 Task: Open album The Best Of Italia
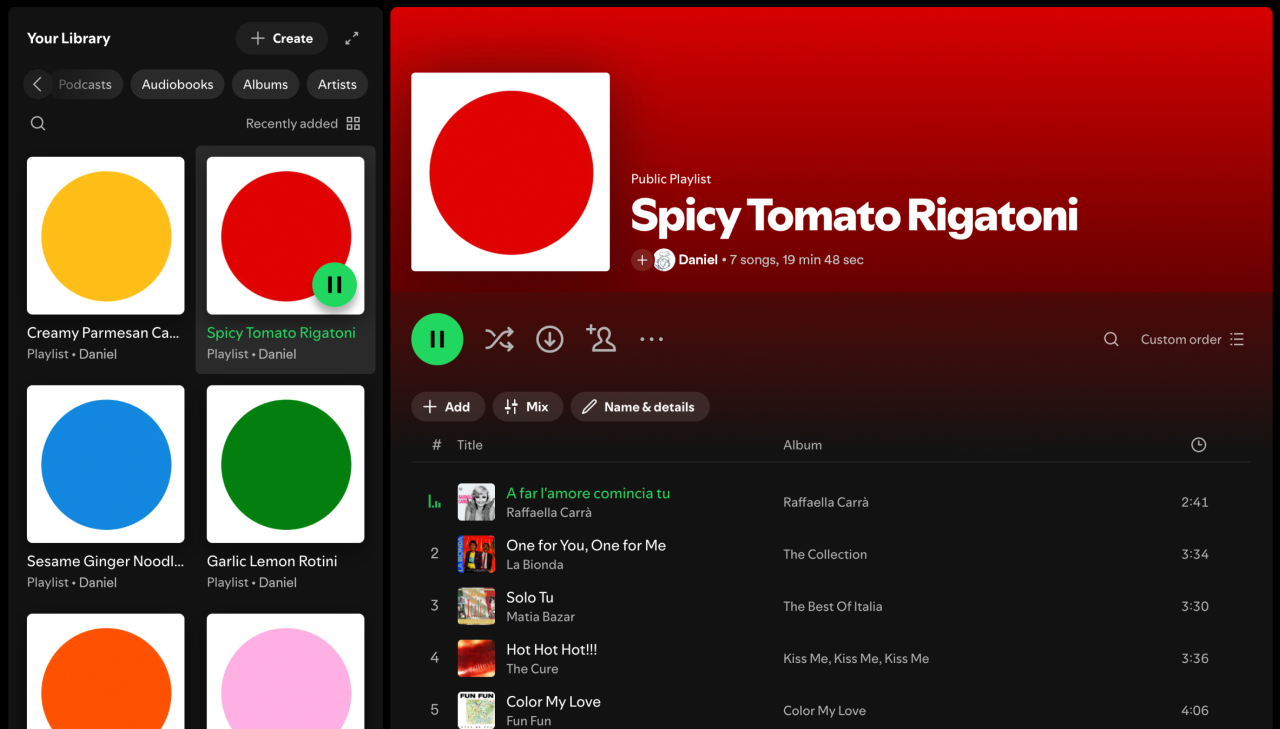(x=833, y=606)
